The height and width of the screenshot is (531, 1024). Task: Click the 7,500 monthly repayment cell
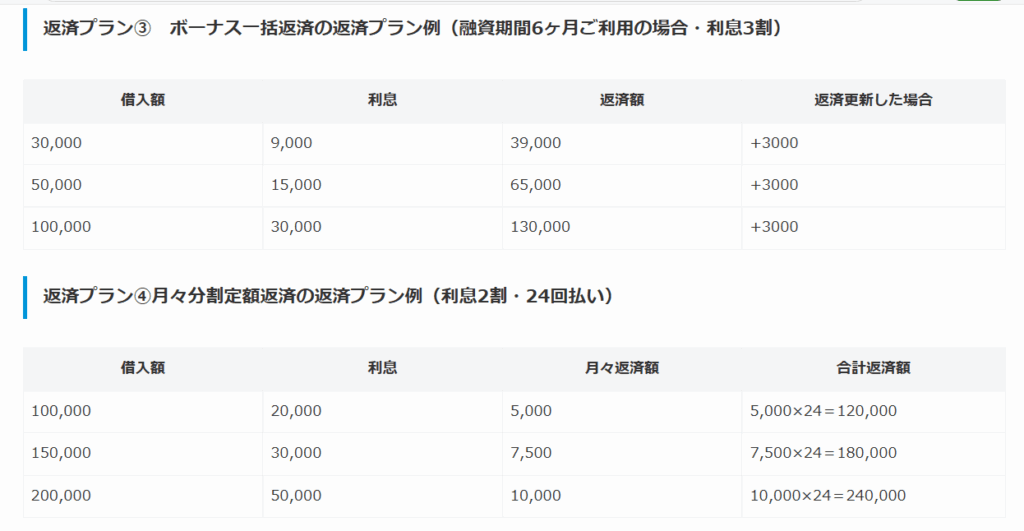(622, 453)
